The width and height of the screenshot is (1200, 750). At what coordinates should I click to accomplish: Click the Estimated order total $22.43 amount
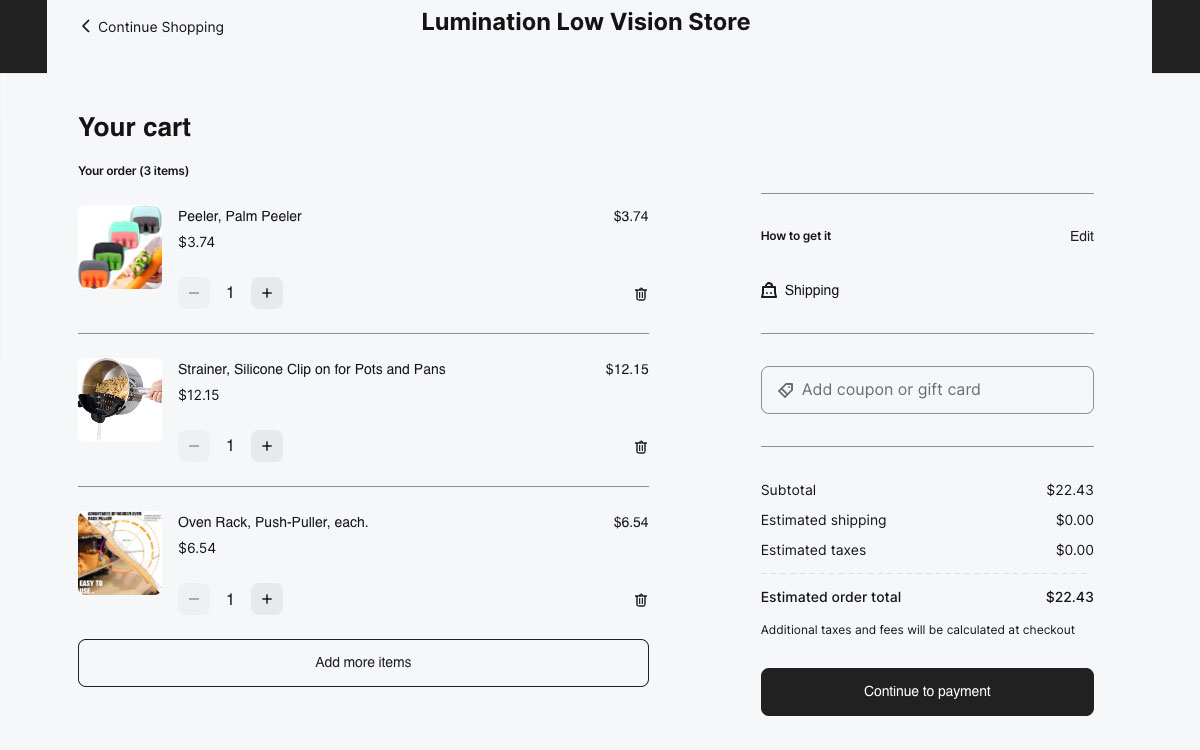(1070, 597)
